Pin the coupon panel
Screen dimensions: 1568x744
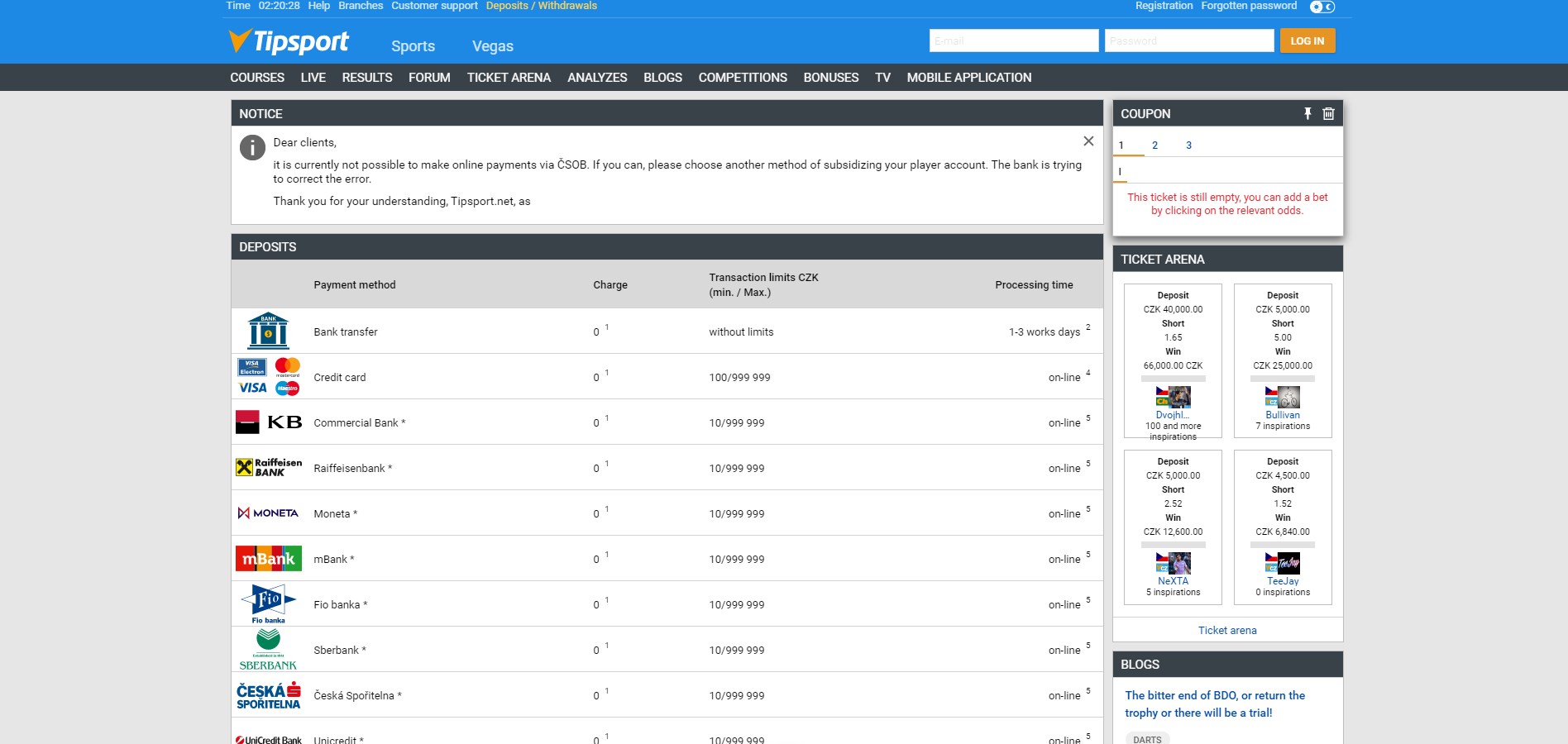[1307, 113]
